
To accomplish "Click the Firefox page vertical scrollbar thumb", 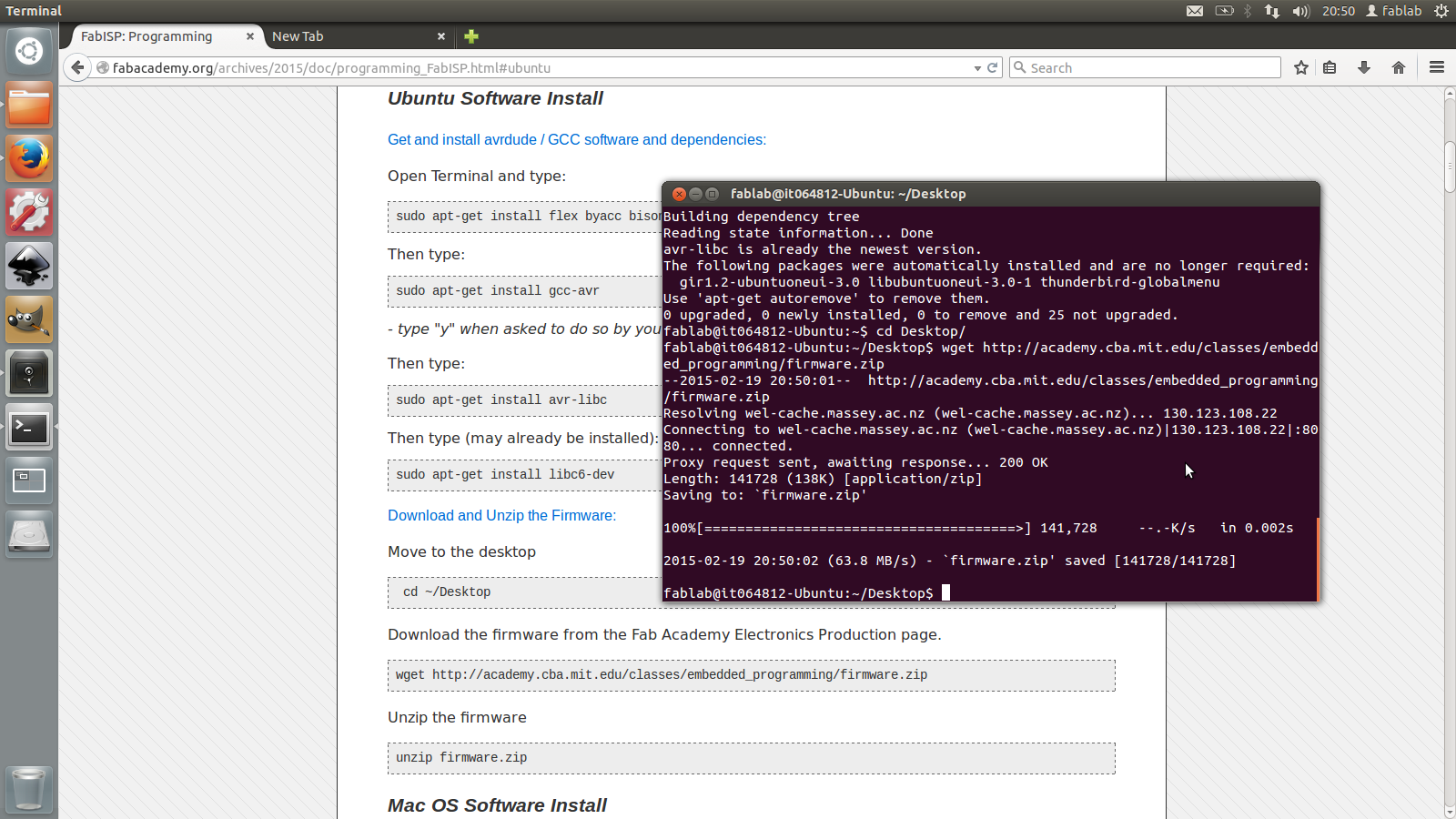I will coord(1450,167).
